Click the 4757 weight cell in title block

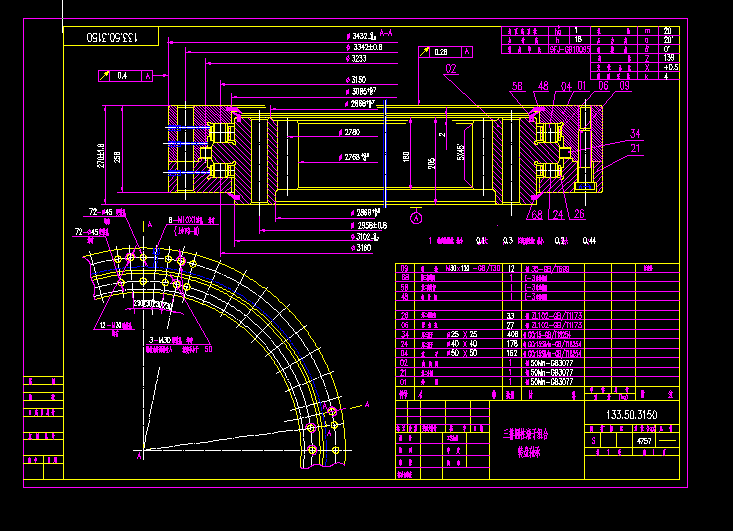[644, 441]
